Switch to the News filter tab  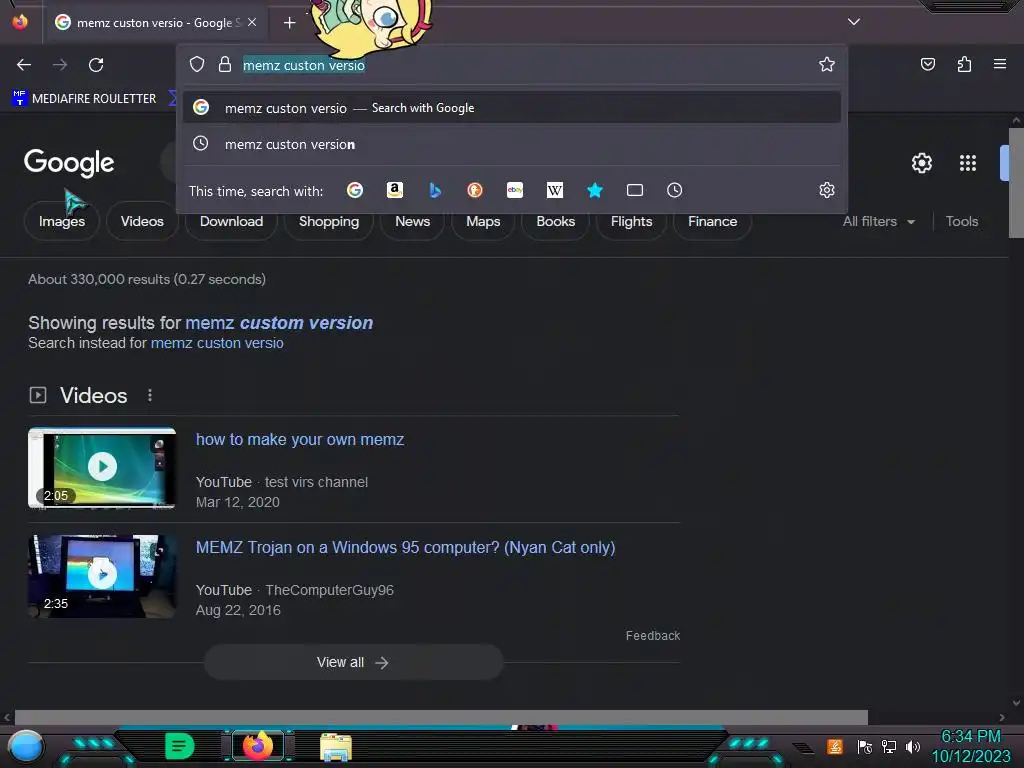click(412, 221)
